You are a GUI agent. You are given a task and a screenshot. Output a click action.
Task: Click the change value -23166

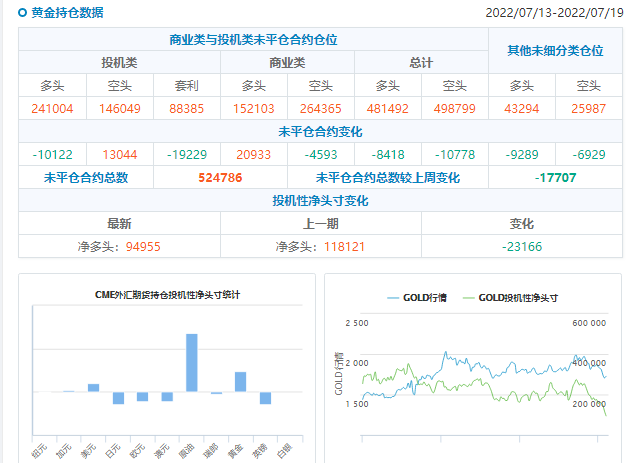click(x=522, y=246)
